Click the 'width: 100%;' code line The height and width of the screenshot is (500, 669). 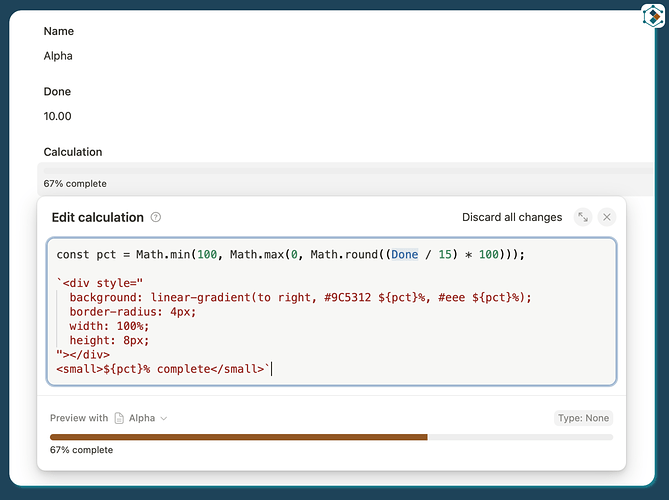click(109, 326)
